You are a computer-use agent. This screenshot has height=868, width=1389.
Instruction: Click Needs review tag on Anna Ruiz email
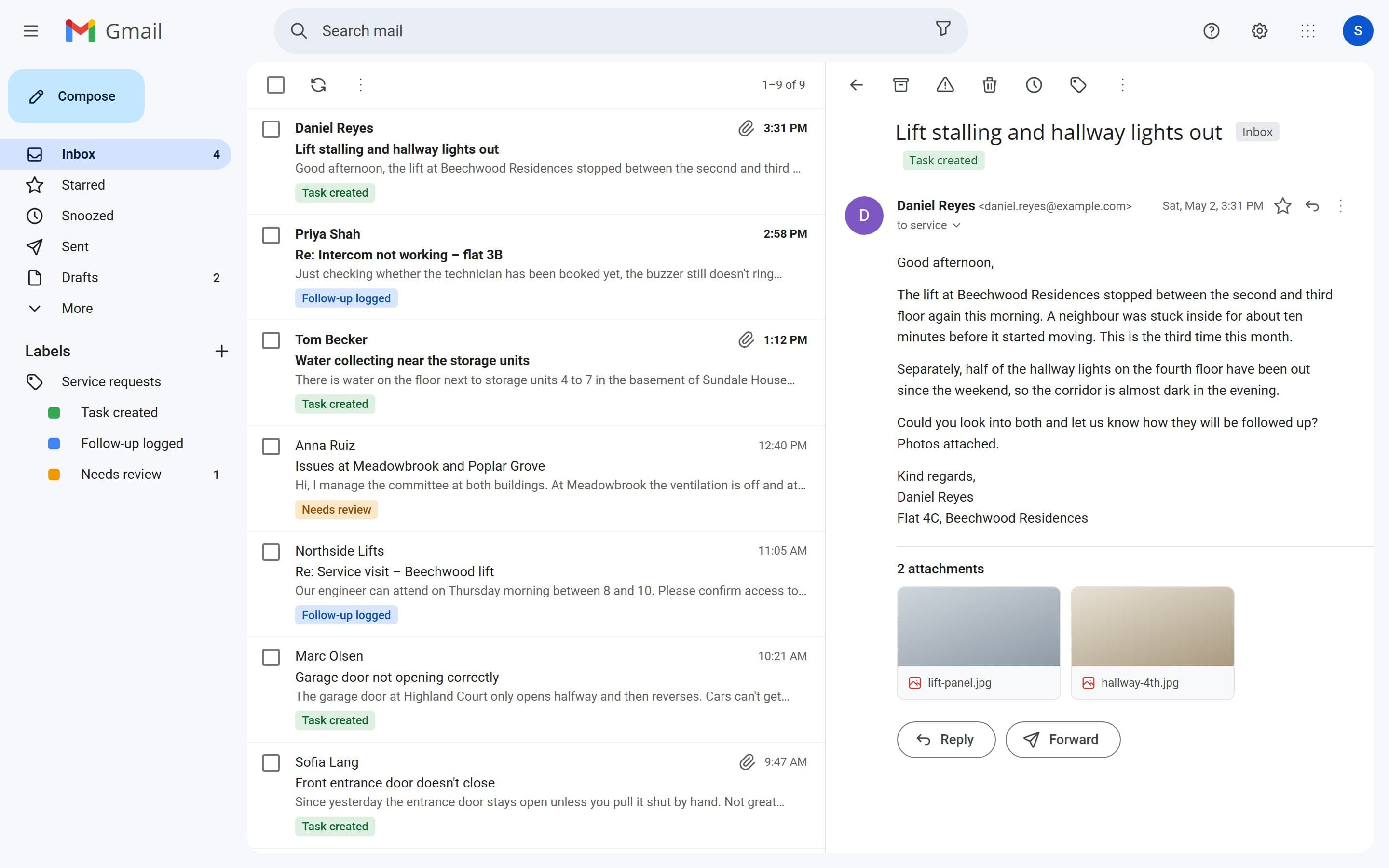(336, 510)
